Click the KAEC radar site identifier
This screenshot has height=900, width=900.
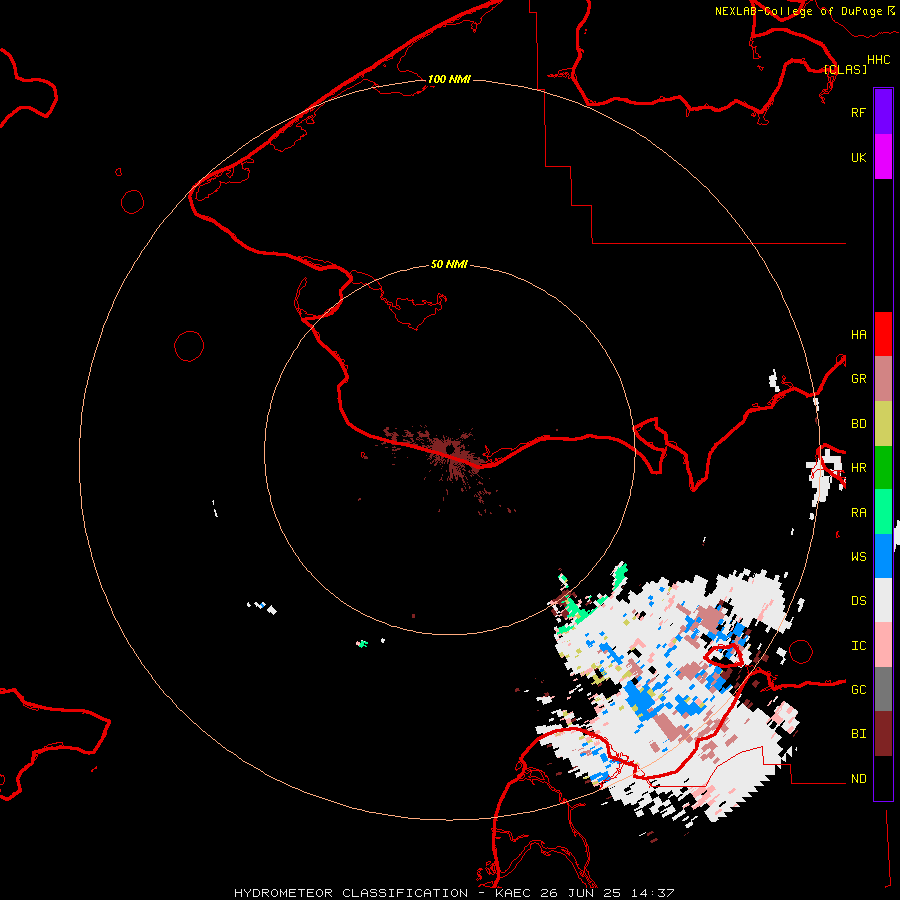pos(514,893)
